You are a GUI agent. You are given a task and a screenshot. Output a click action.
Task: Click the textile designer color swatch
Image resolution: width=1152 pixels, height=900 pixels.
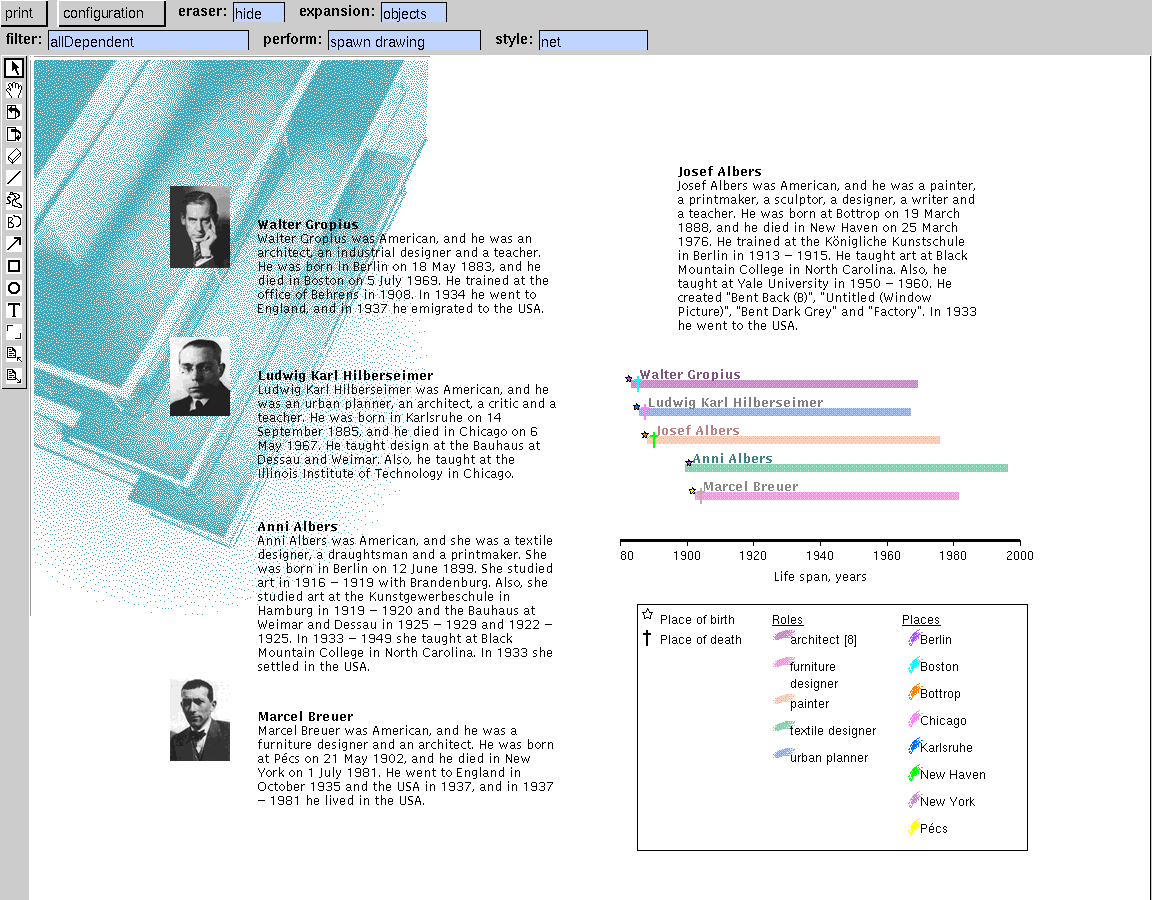click(x=784, y=726)
